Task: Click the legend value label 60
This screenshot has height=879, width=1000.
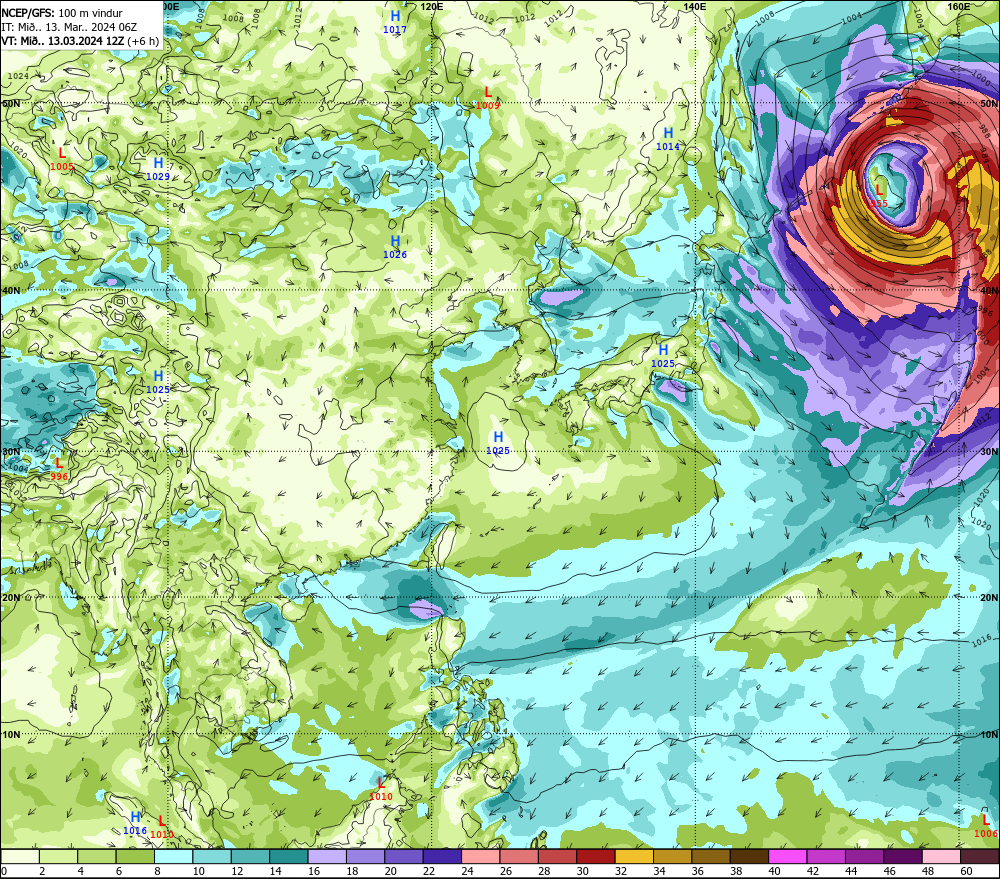Action: pos(966,871)
